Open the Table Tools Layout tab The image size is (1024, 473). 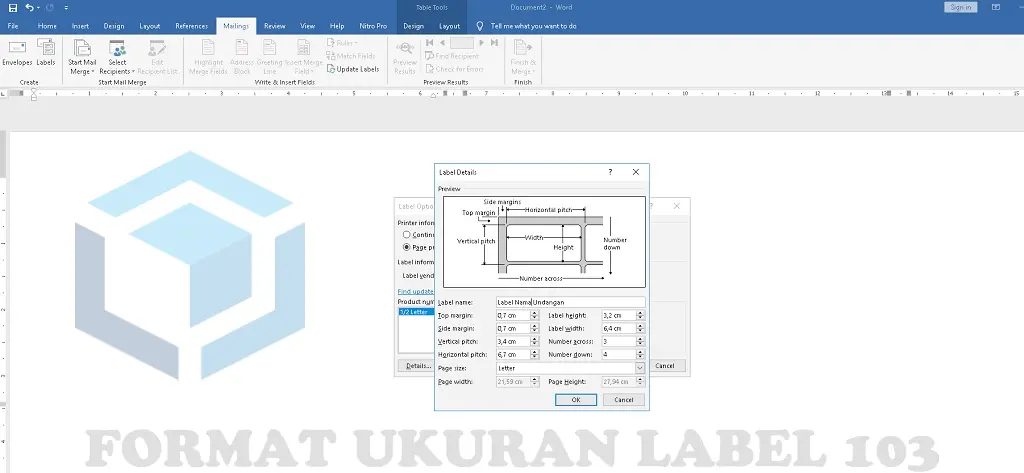coord(449,26)
